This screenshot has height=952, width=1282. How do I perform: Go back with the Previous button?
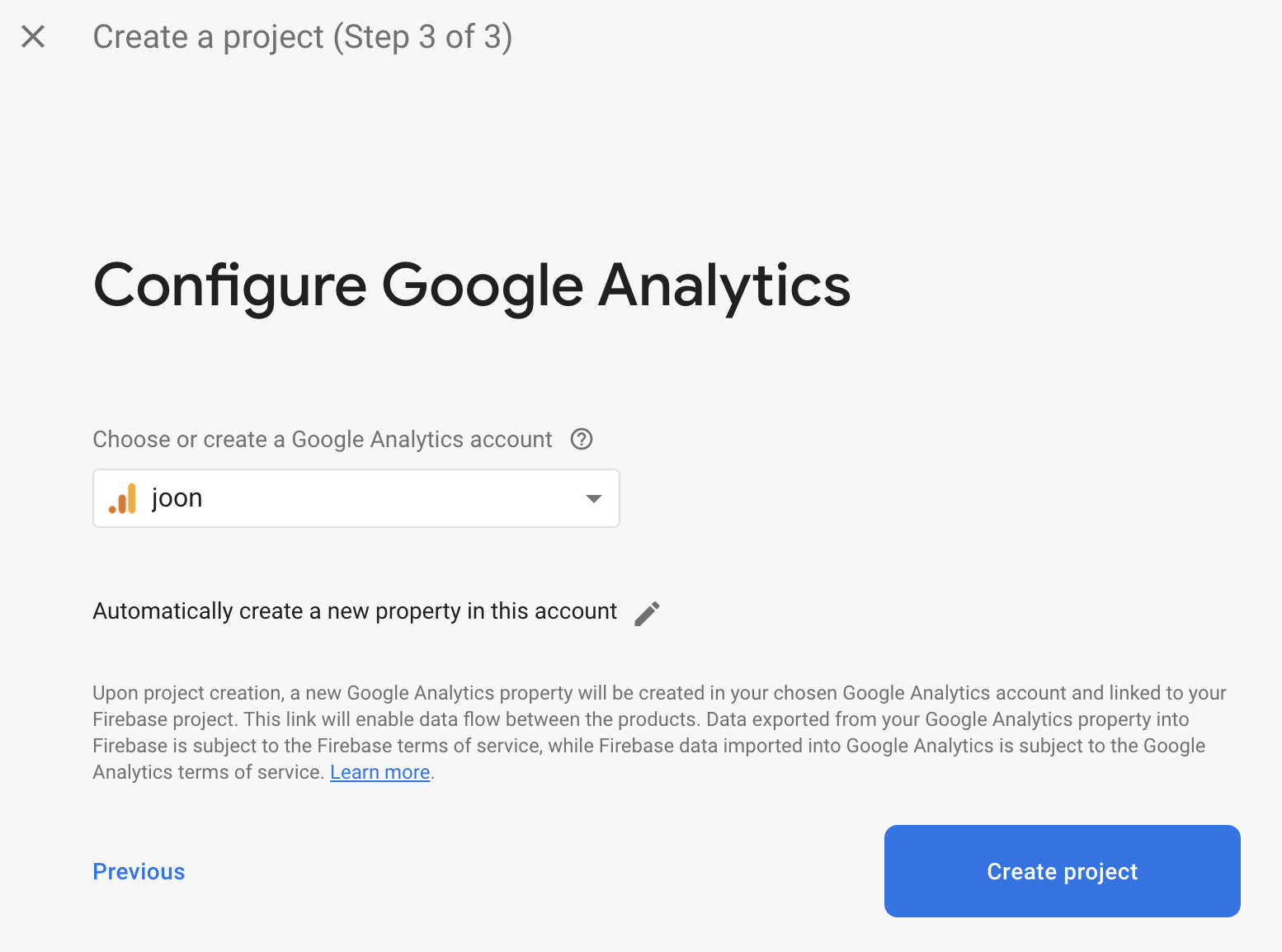click(139, 871)
